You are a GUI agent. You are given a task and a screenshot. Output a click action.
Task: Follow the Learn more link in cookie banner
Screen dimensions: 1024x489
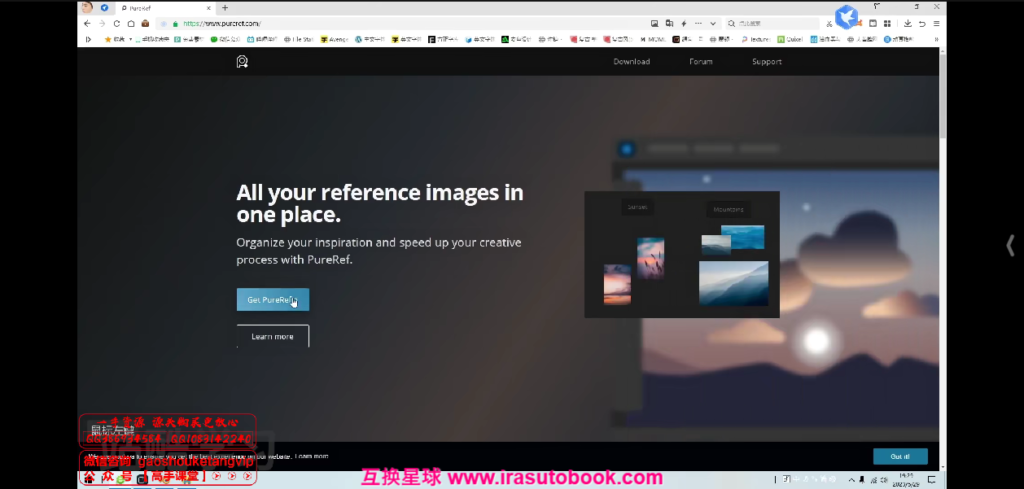(x=312, y=456)
